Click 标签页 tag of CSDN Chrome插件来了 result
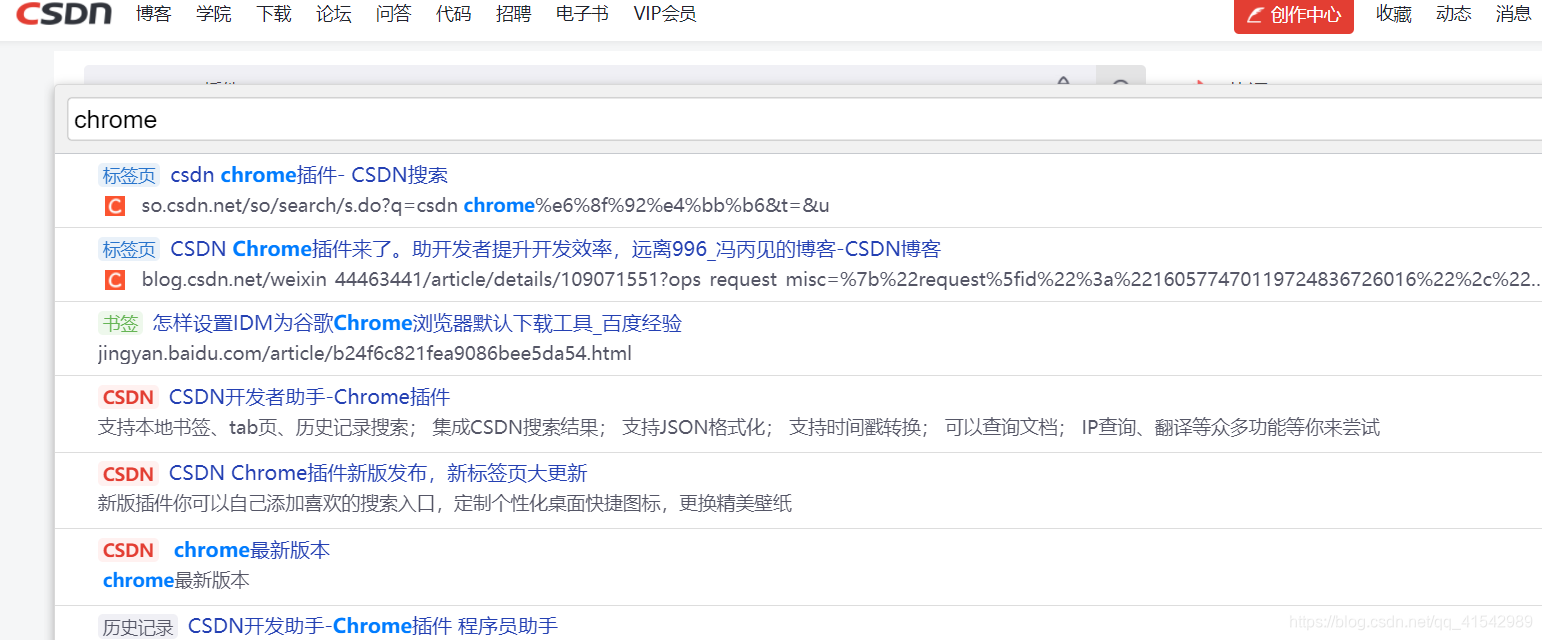Viewport: 1542px width, 640px height. (x=129, y=250)
